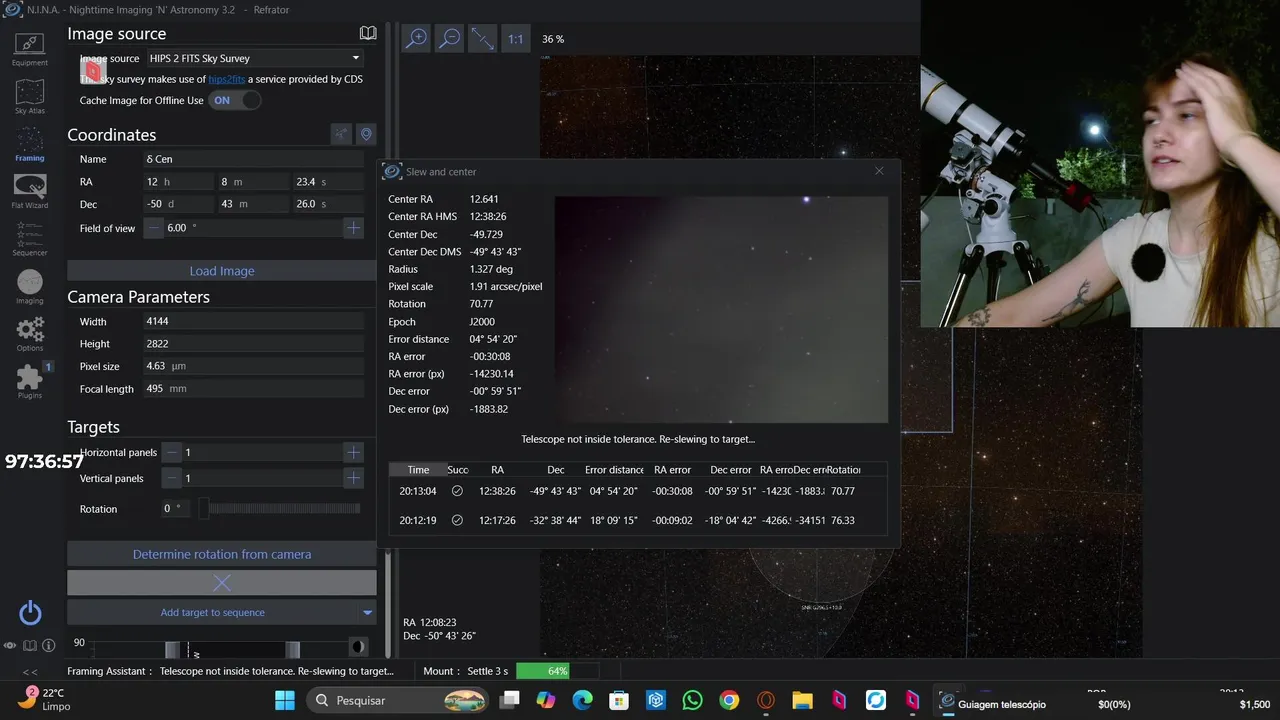
Task: Edit the RA hours field
Action: [x=178, y=182]
